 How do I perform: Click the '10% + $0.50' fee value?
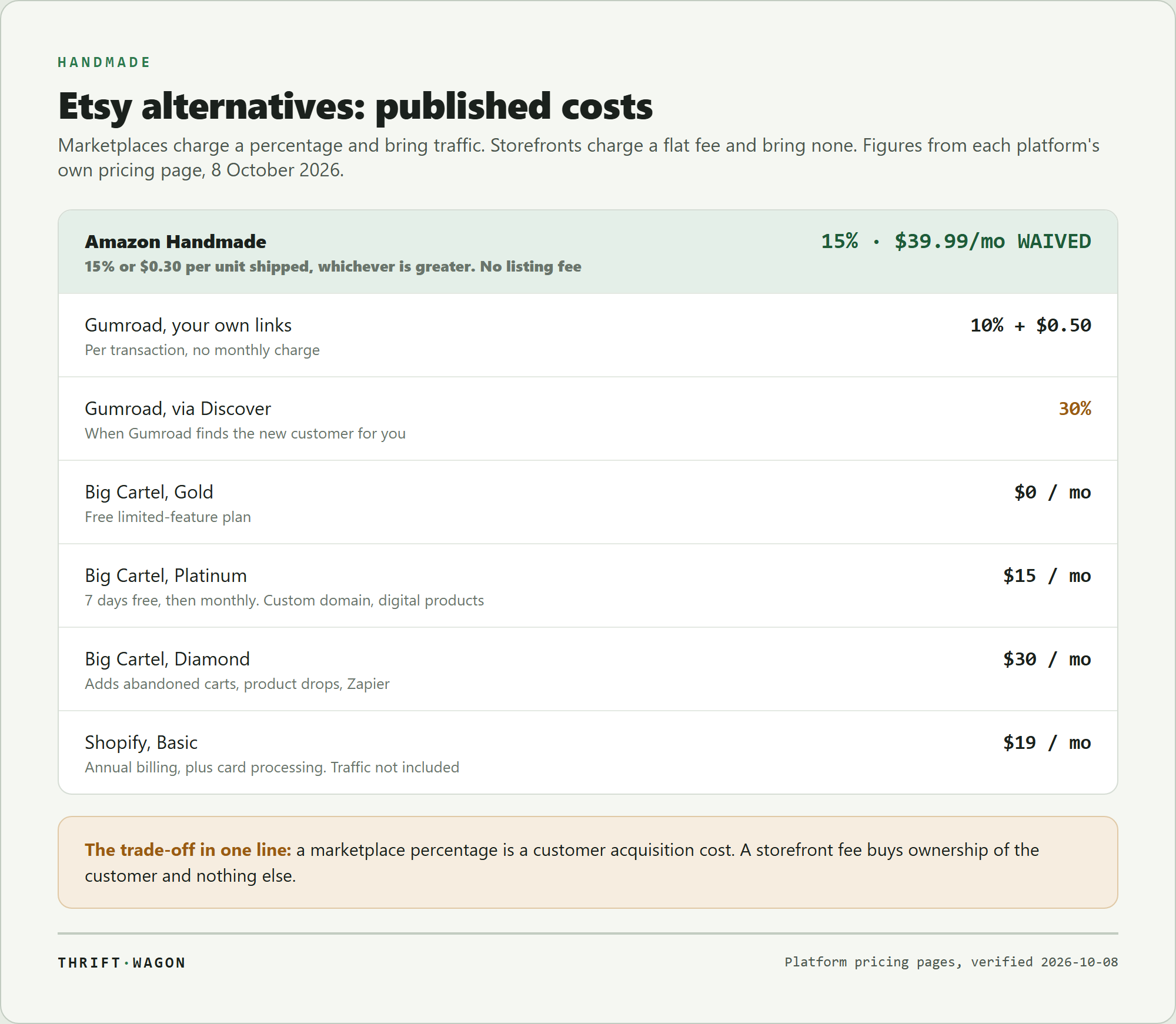(1030, 325)
